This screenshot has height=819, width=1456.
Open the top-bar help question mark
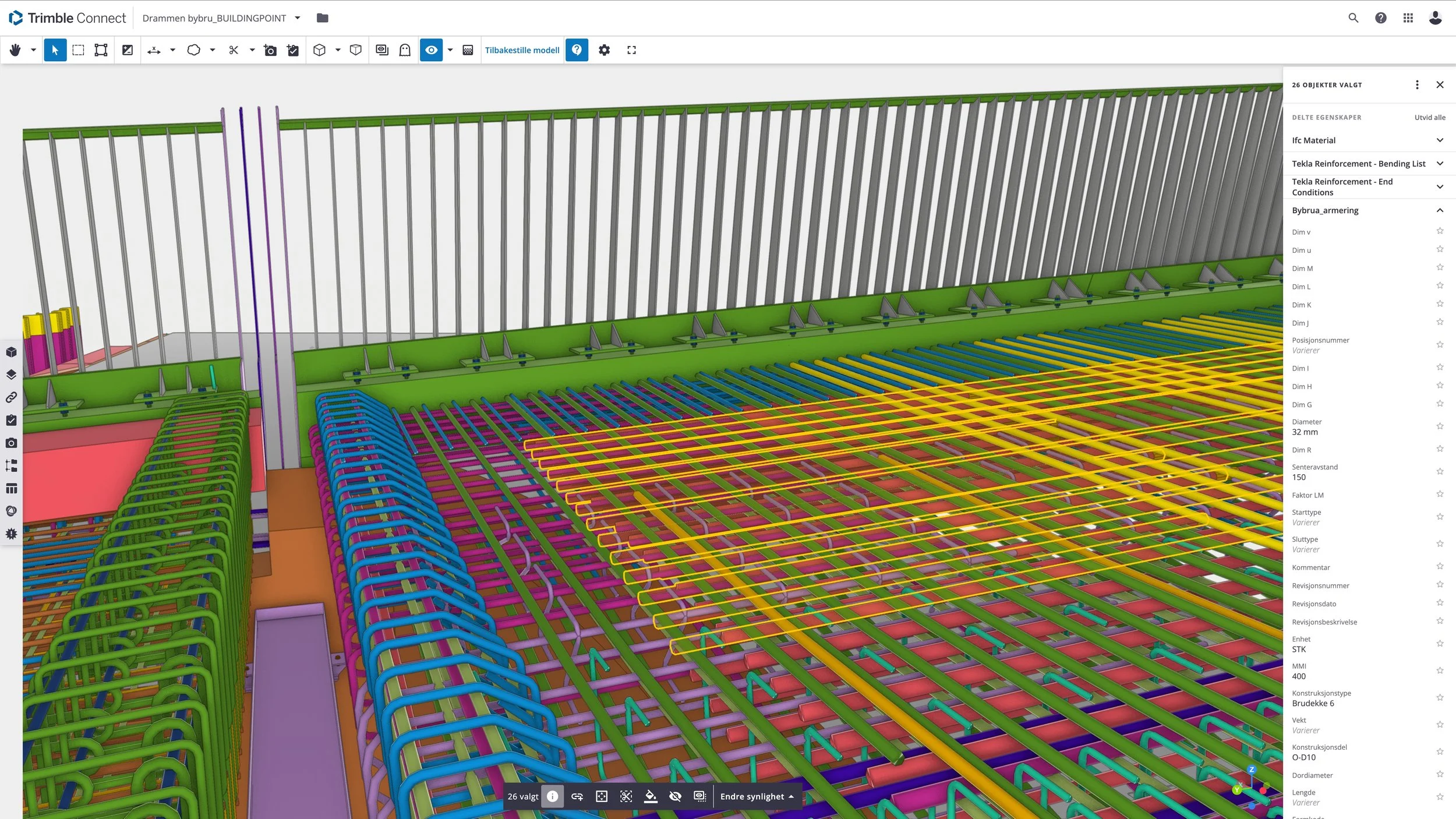tap(1381, 18)
